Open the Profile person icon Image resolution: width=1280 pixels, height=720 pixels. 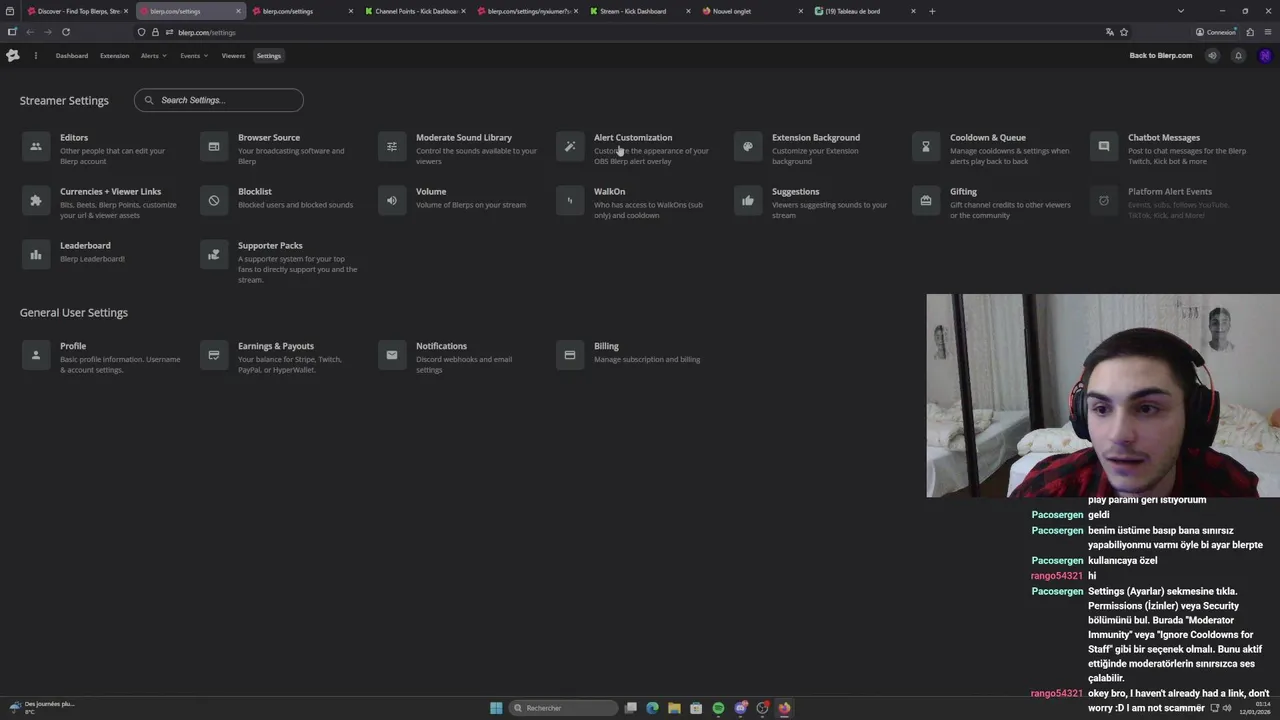click(x=36, y=355)
